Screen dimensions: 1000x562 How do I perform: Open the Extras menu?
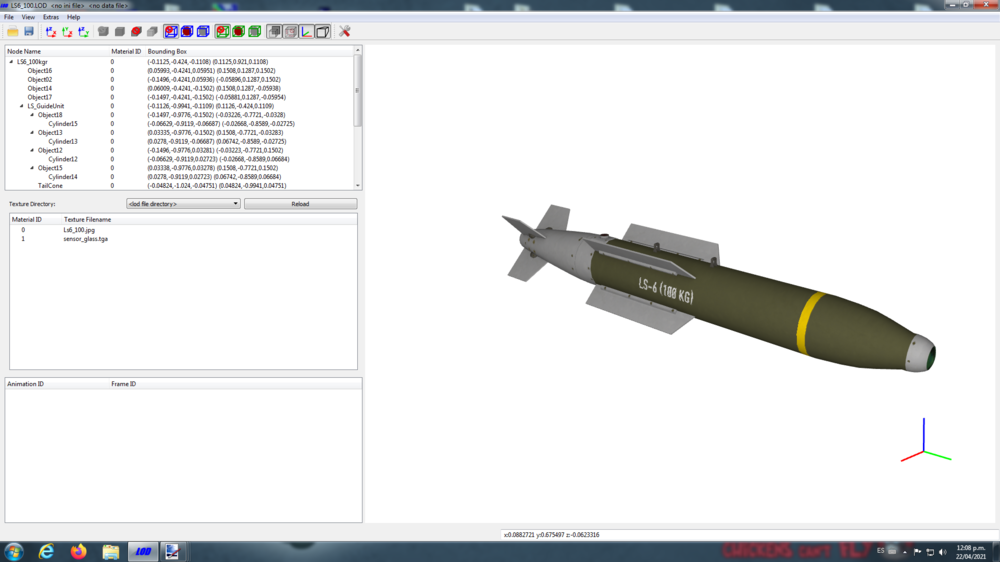point(50,17)
